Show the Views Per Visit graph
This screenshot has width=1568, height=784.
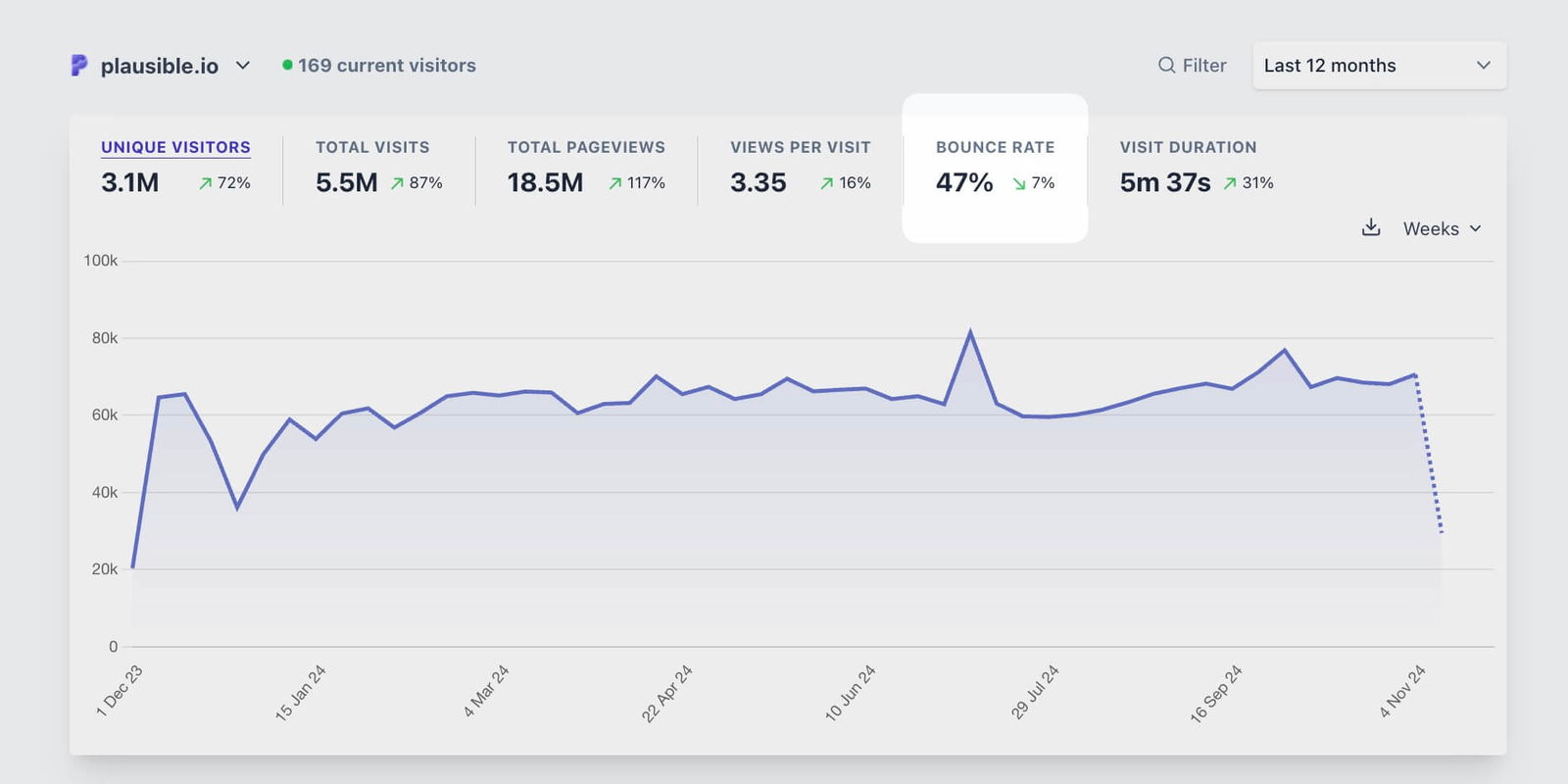click(800, 147)
